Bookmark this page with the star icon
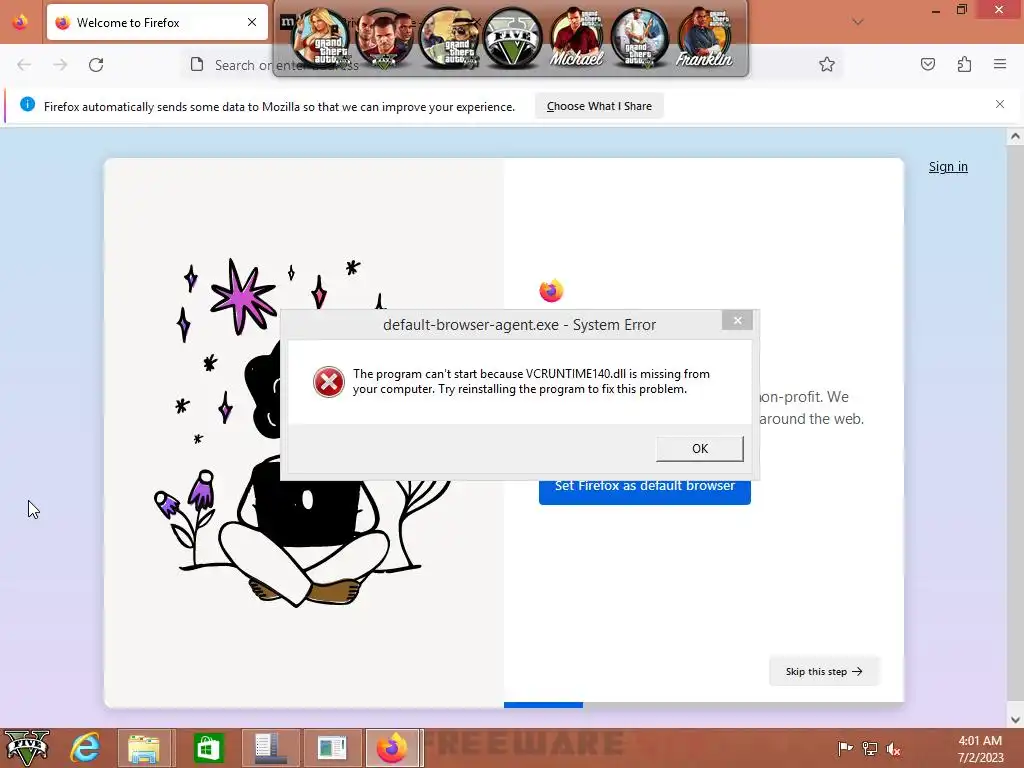 tap(827, 64)
